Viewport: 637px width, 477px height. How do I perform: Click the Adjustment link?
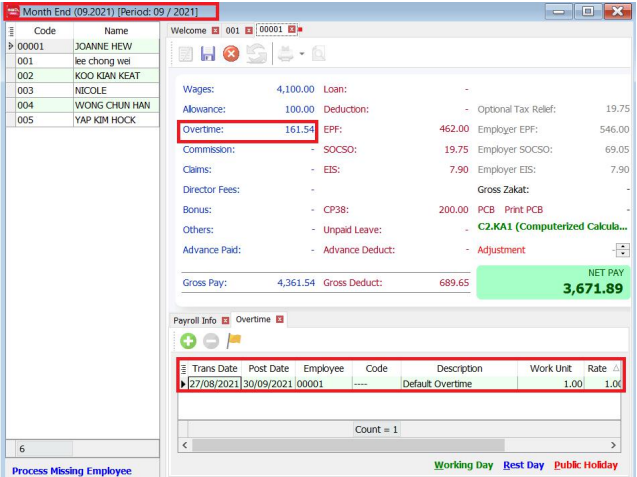point(501,250)
